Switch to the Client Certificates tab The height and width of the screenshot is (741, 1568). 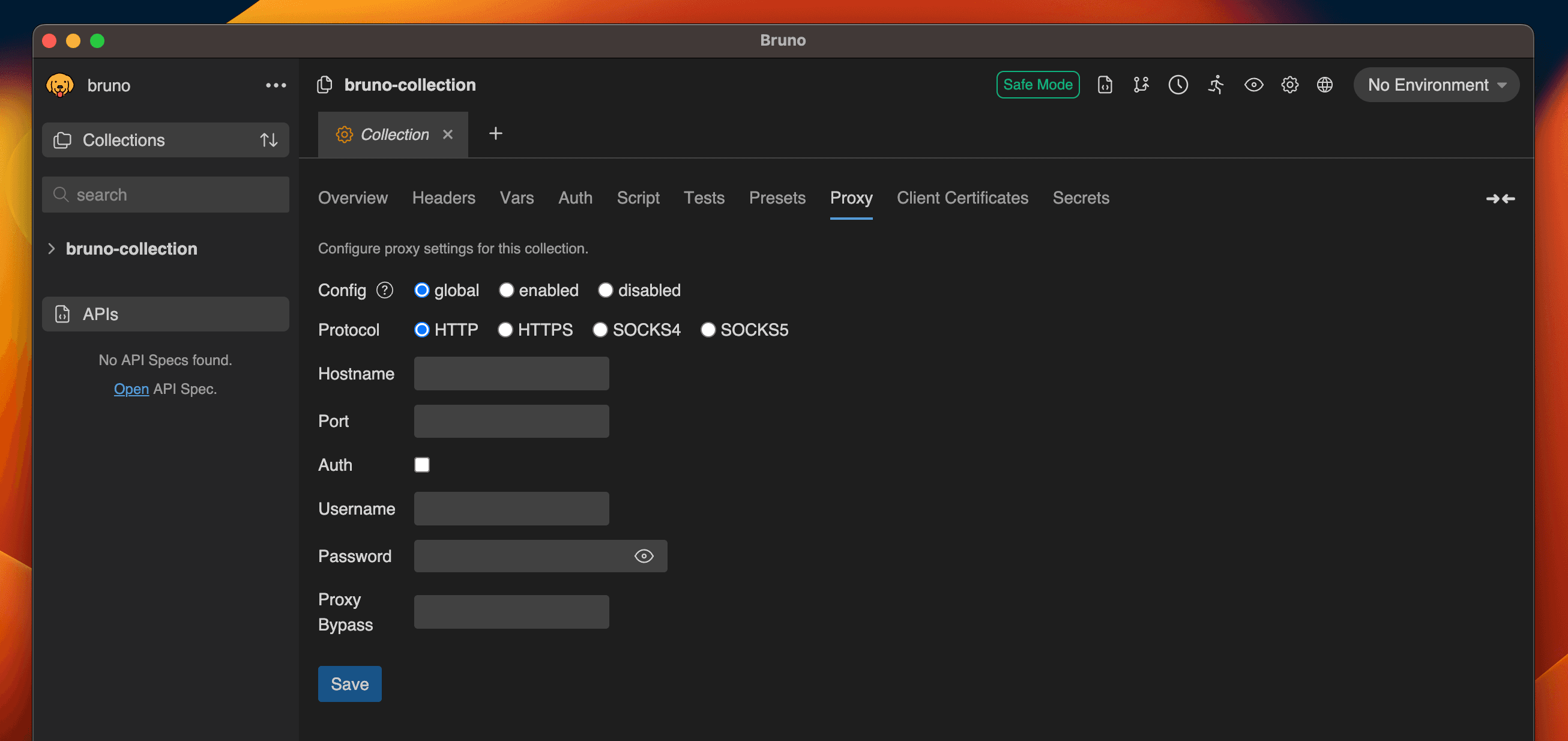[x=962, y=198]
